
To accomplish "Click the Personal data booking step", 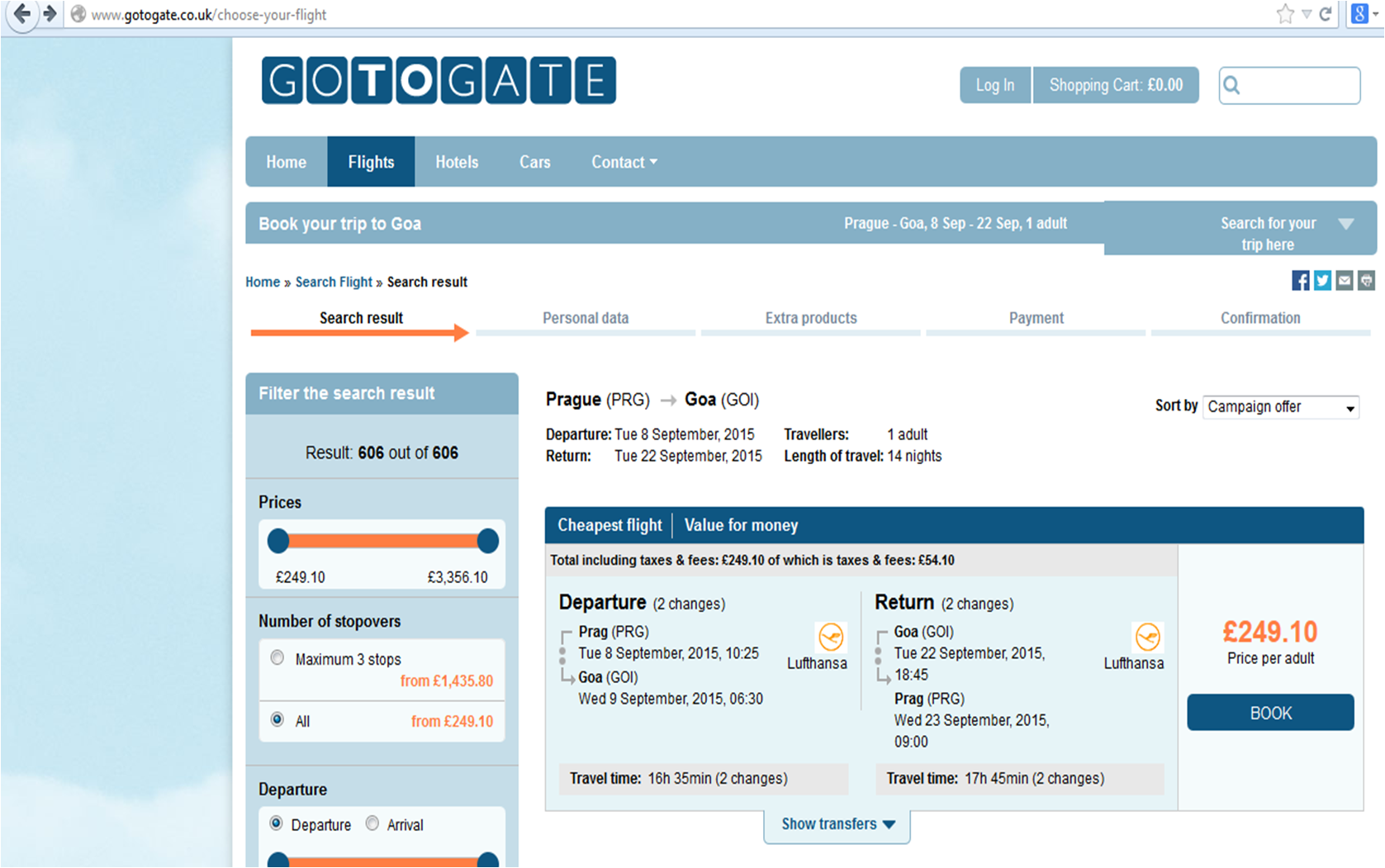I will [x=586, y=318].
